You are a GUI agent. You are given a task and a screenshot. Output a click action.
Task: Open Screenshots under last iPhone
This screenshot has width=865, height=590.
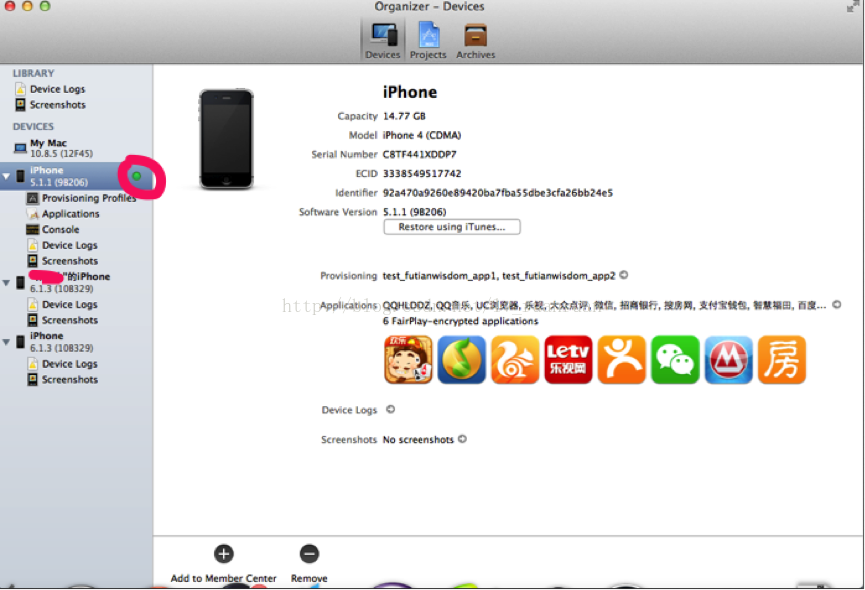(x=70, y=380)
